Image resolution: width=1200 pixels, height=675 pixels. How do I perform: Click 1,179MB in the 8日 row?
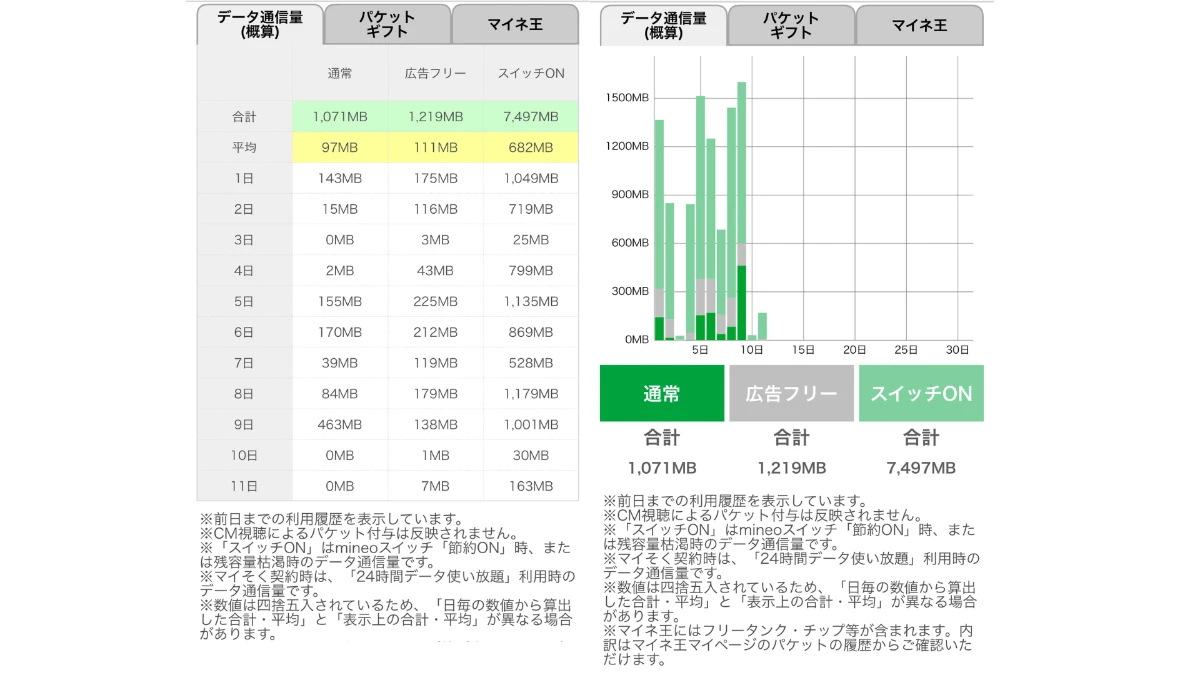tap(530, 394)
